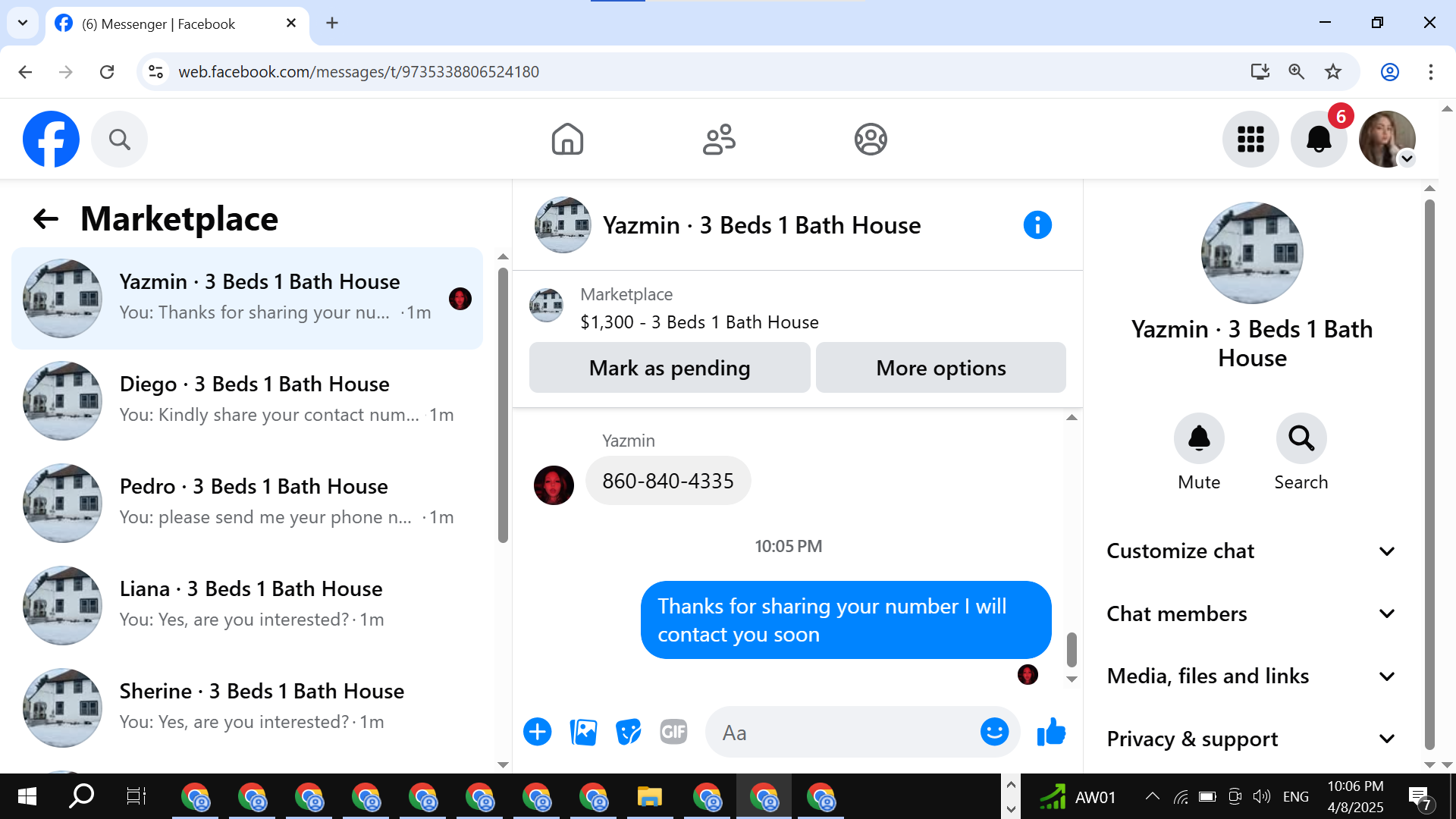Screen dimensions: 1456x819
Task: Toggle the conversation info panel
Action: (1037, 225)
